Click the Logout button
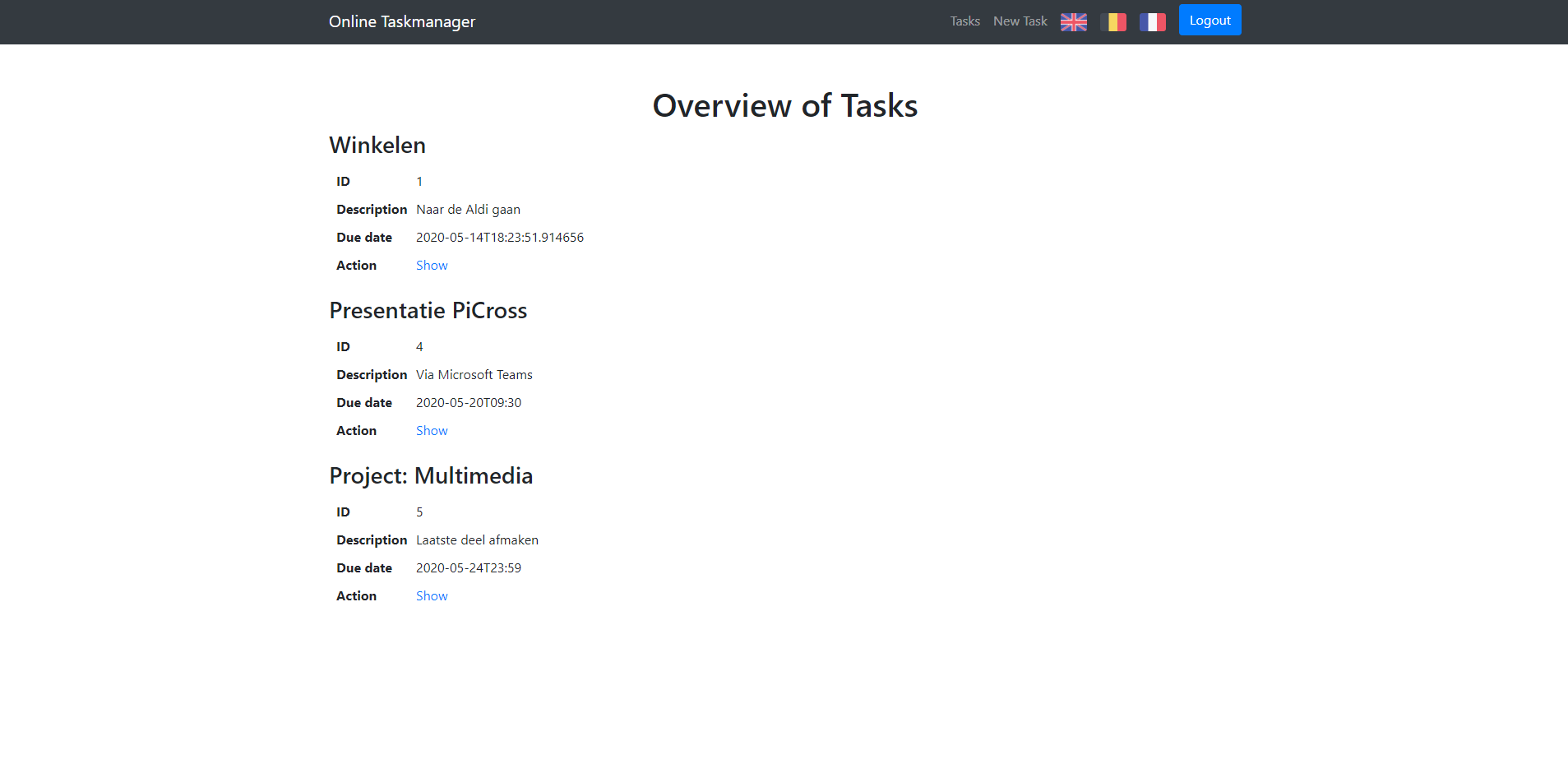 click(1210, 21)
